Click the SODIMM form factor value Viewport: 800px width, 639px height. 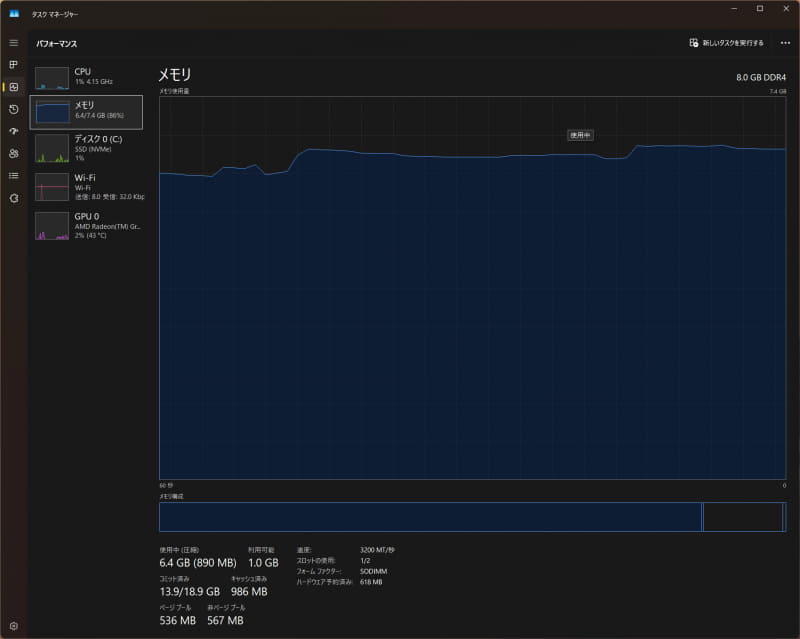pos(373,571)
